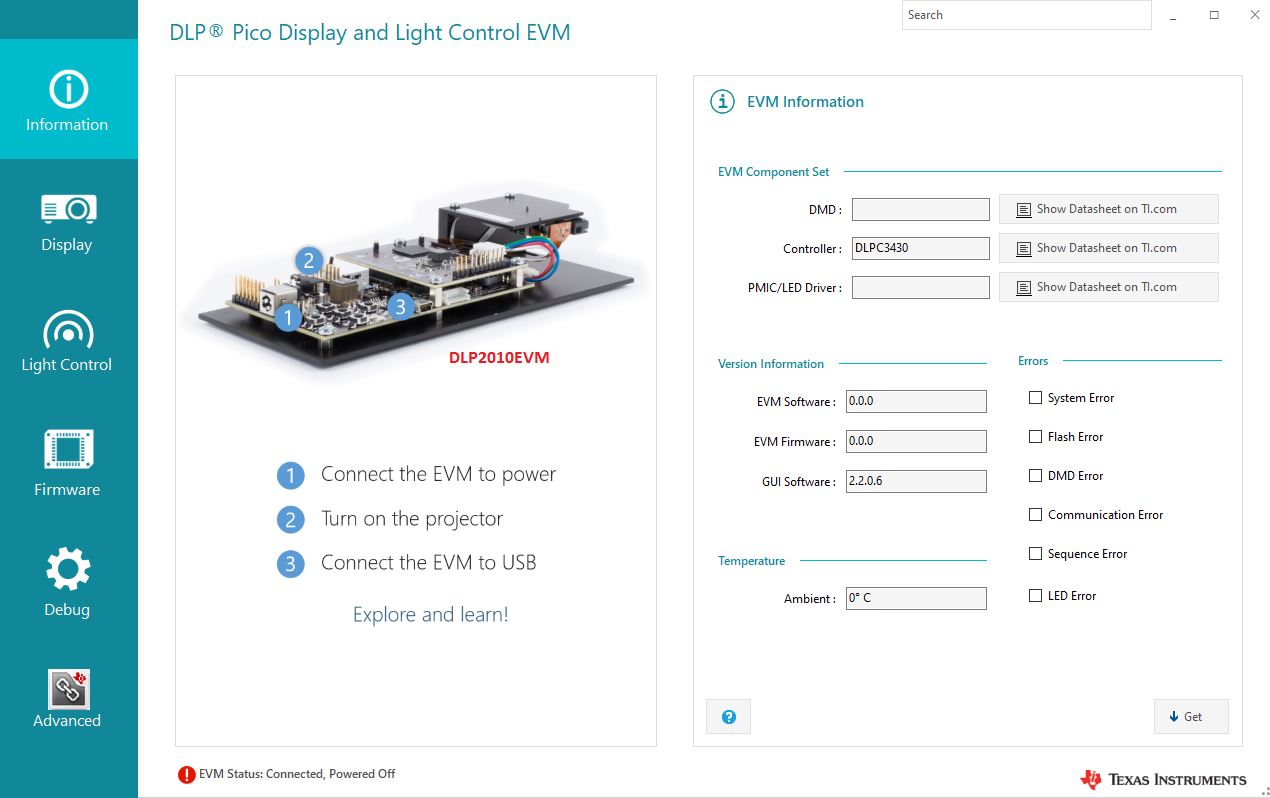1270x798 pixels.
Task: Click the DLP2010EVM board image
Action: [x=415, y=280]
